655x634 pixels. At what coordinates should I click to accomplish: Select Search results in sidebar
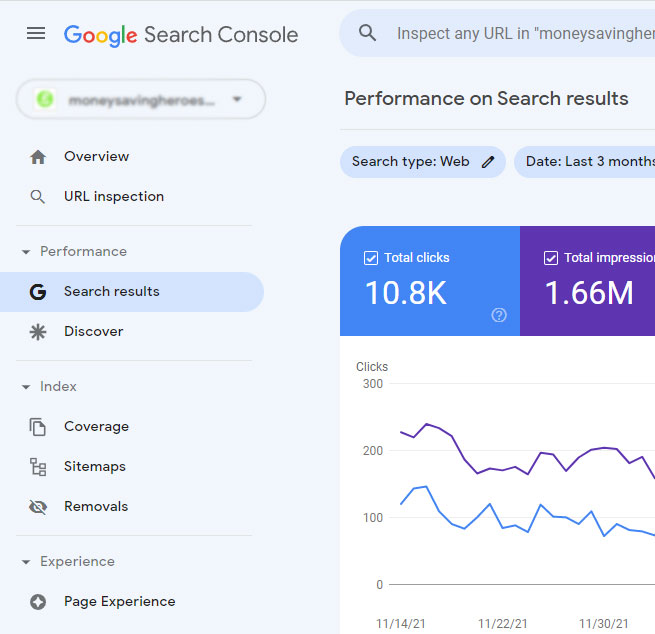[132, 292]
